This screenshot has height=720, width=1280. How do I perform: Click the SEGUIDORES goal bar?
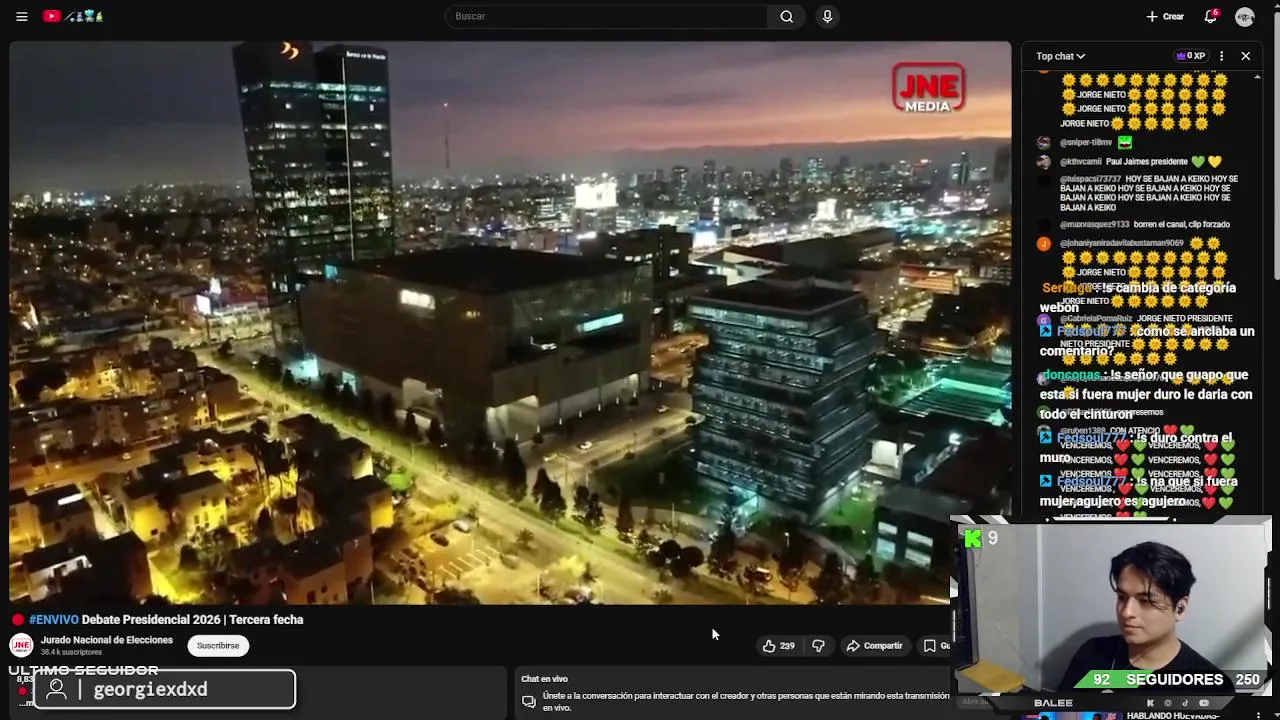tap(1174, 680)
